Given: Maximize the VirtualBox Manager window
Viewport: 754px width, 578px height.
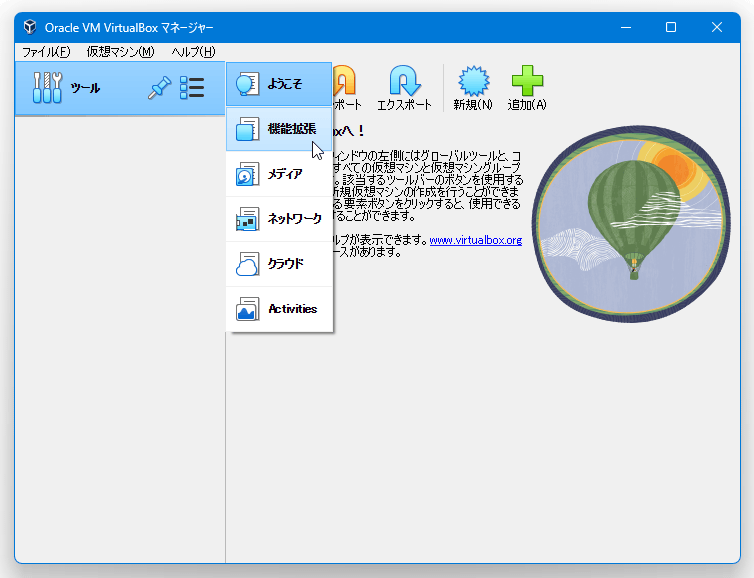Looking at the screenshot, I should point(671,27).
